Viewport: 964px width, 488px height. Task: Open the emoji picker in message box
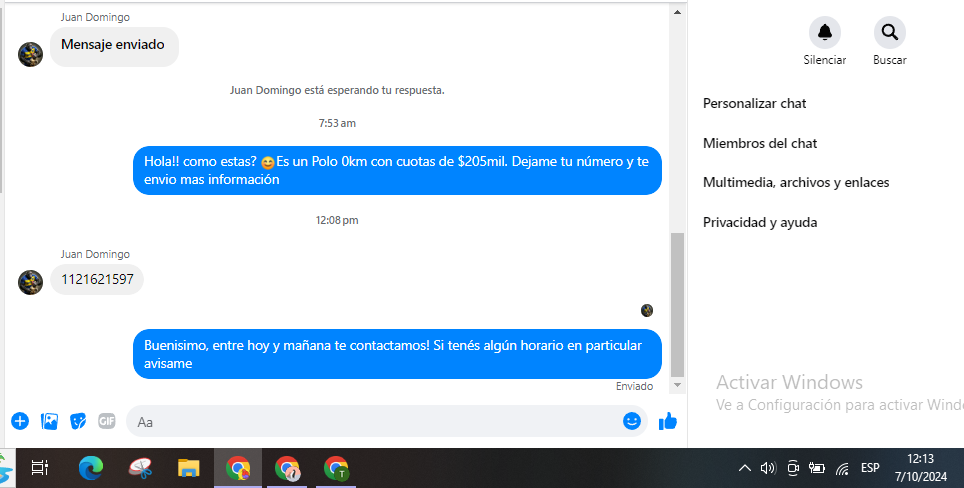[631, 421]
